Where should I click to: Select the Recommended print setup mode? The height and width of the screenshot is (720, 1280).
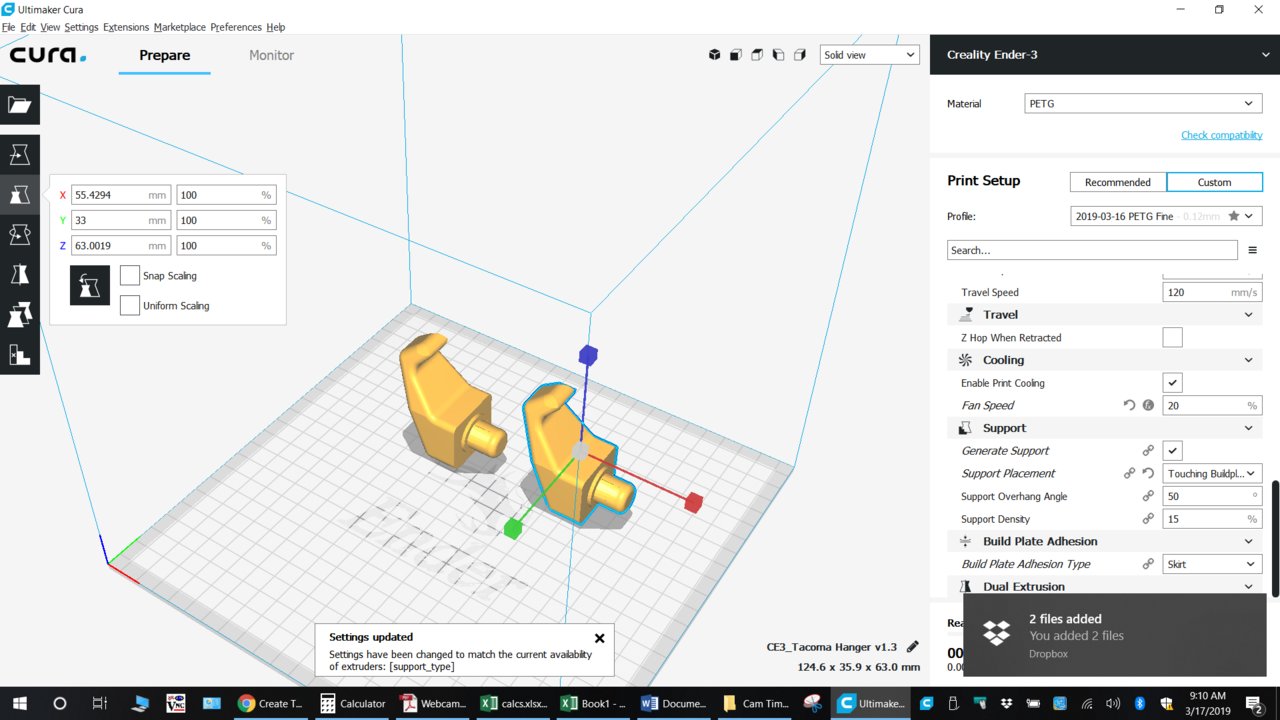coord(1118,182)
